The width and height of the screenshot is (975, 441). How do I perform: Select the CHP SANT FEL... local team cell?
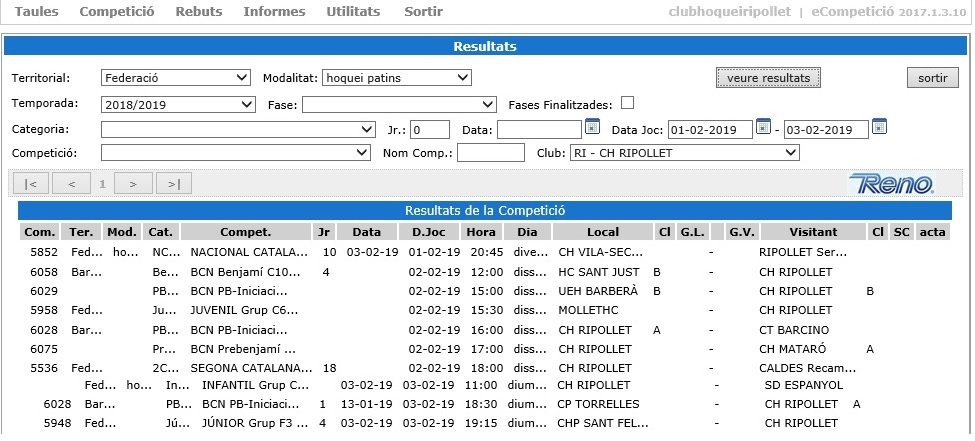point(603,423)
